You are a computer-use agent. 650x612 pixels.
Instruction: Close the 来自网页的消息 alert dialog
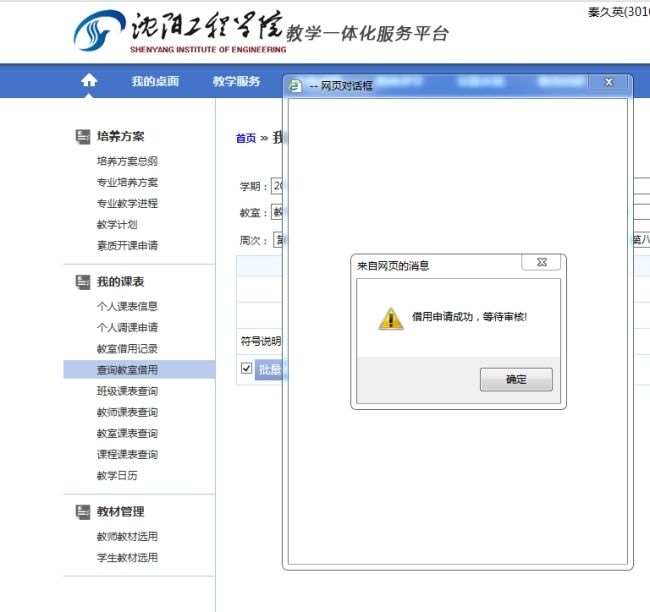tap(541, 263)
